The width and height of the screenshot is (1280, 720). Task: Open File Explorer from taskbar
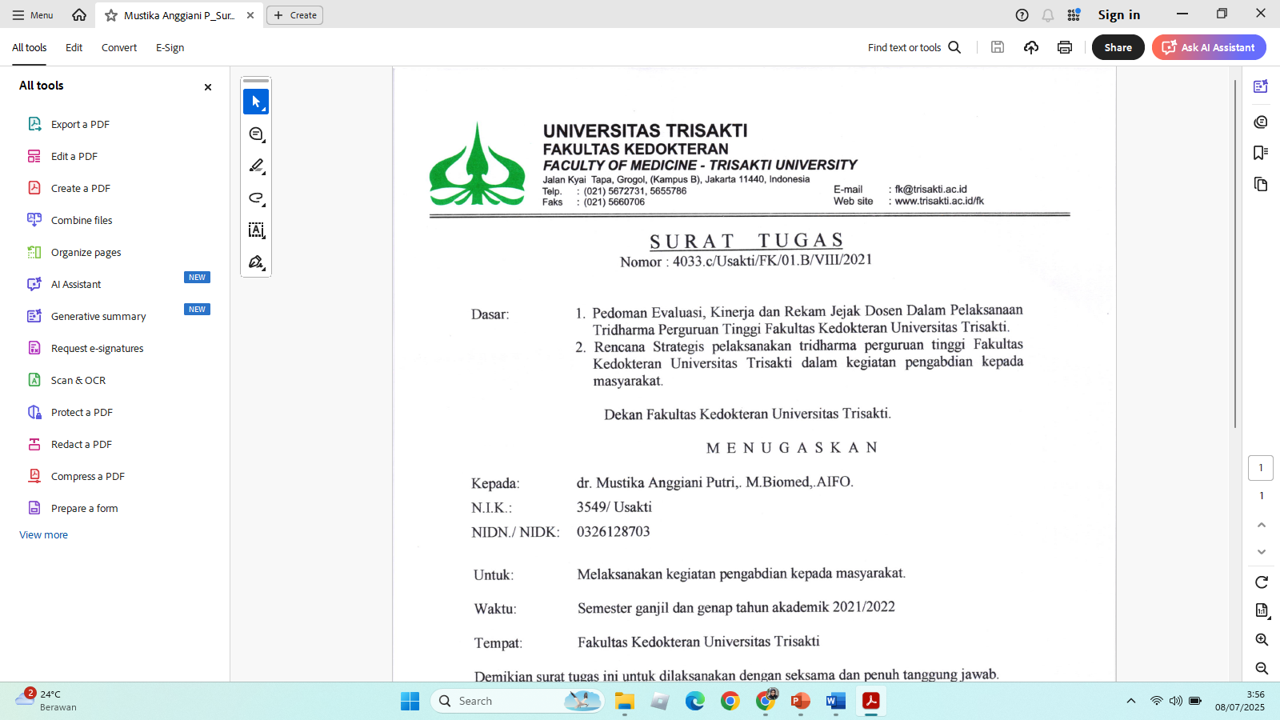(625, 701)
